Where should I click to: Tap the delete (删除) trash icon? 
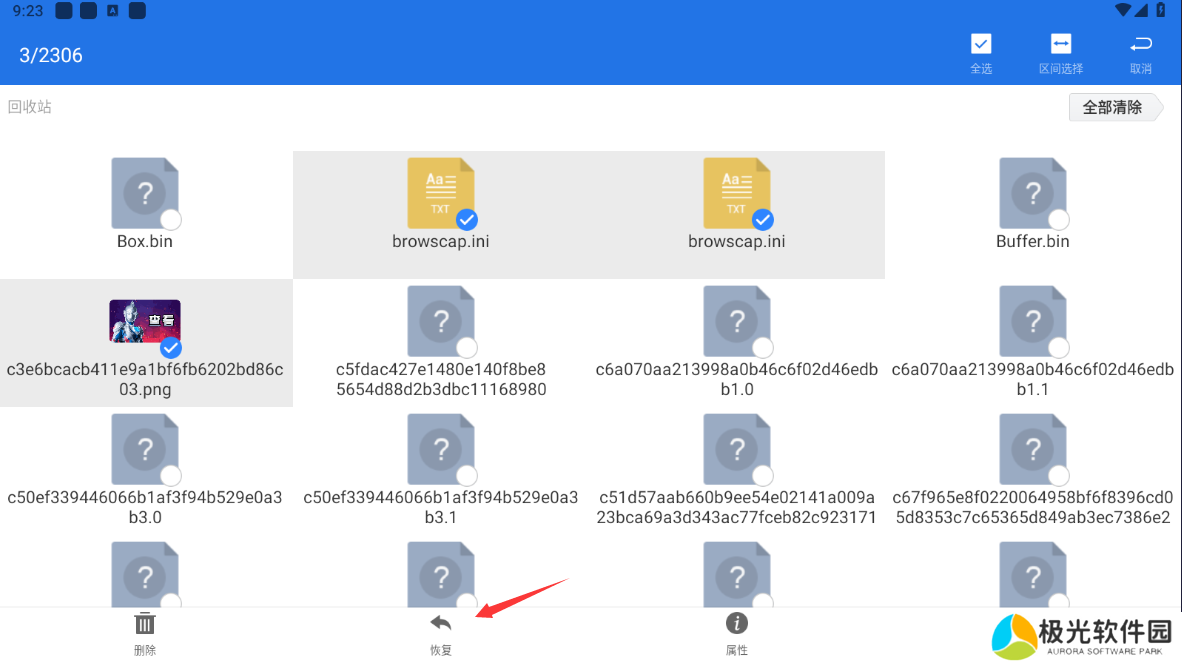pos(145,625)
